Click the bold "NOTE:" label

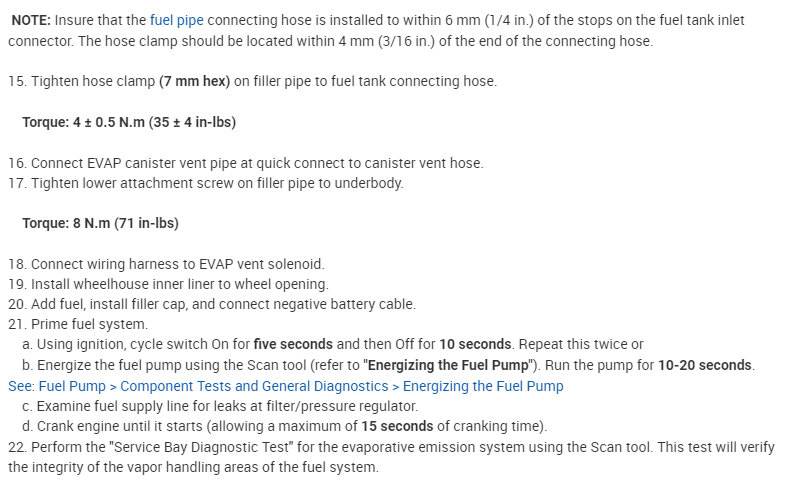(x=31, y=19)
